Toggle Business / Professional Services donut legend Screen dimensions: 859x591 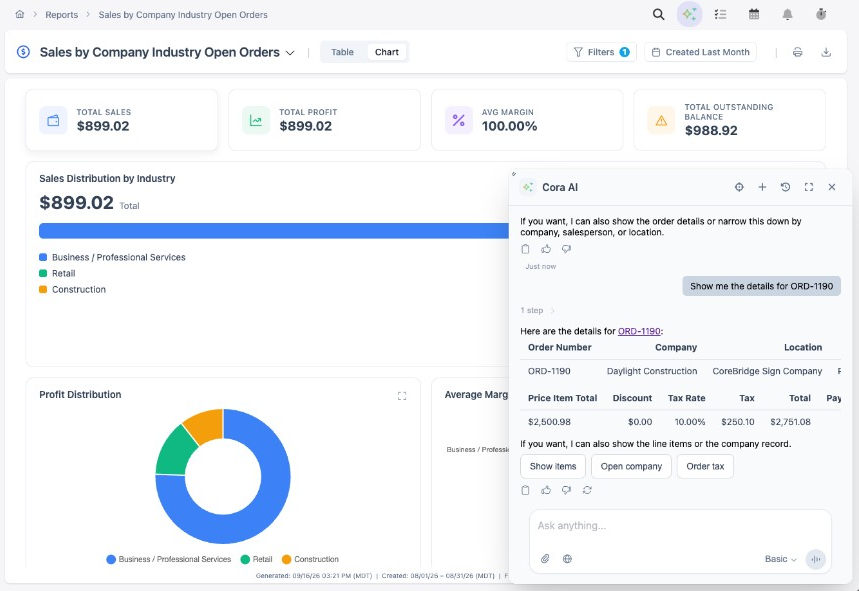[x=169, y=559]
